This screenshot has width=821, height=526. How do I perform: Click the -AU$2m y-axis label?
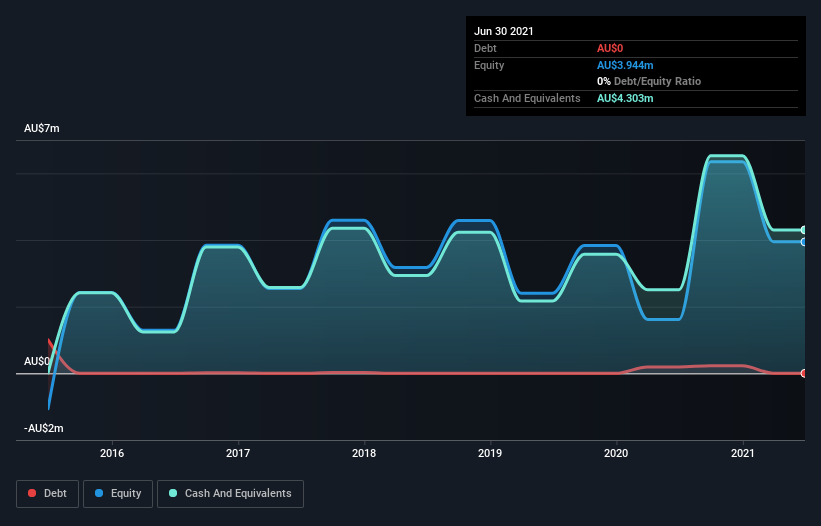[x=44, y=428]
